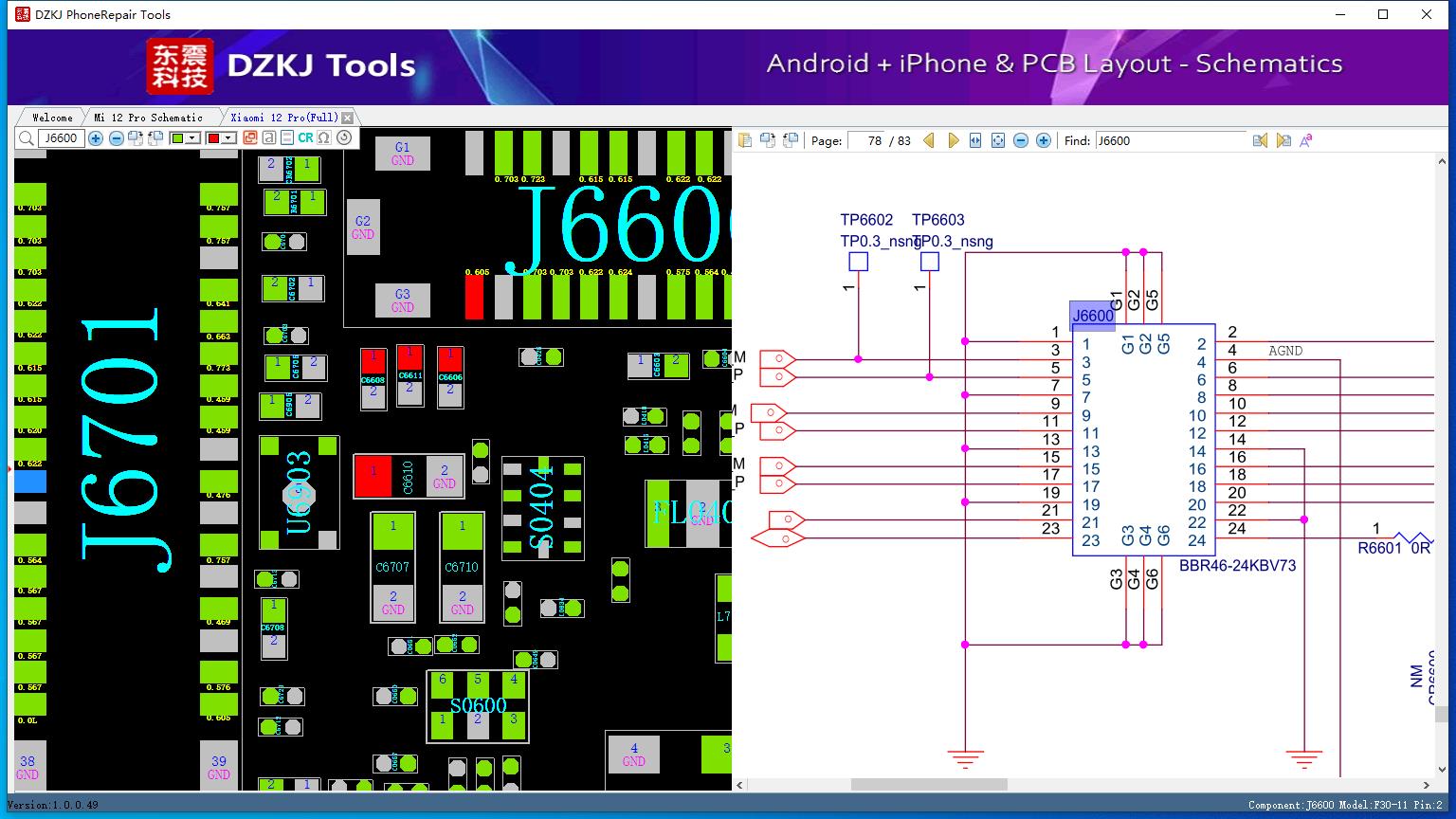Fit schematic page to width
The image size is (1456, 819).
click(x=975, y=140)
